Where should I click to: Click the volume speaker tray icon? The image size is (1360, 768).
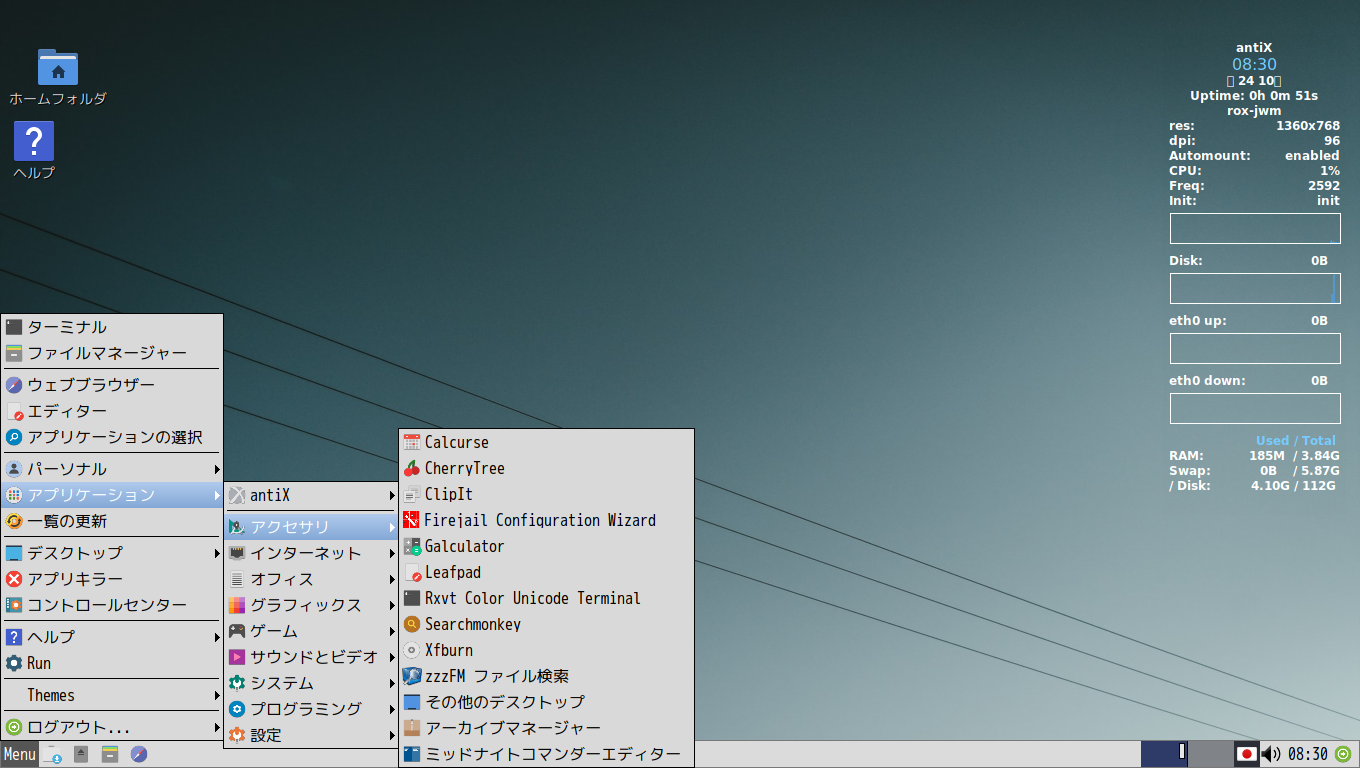[x=1271, y=754]
